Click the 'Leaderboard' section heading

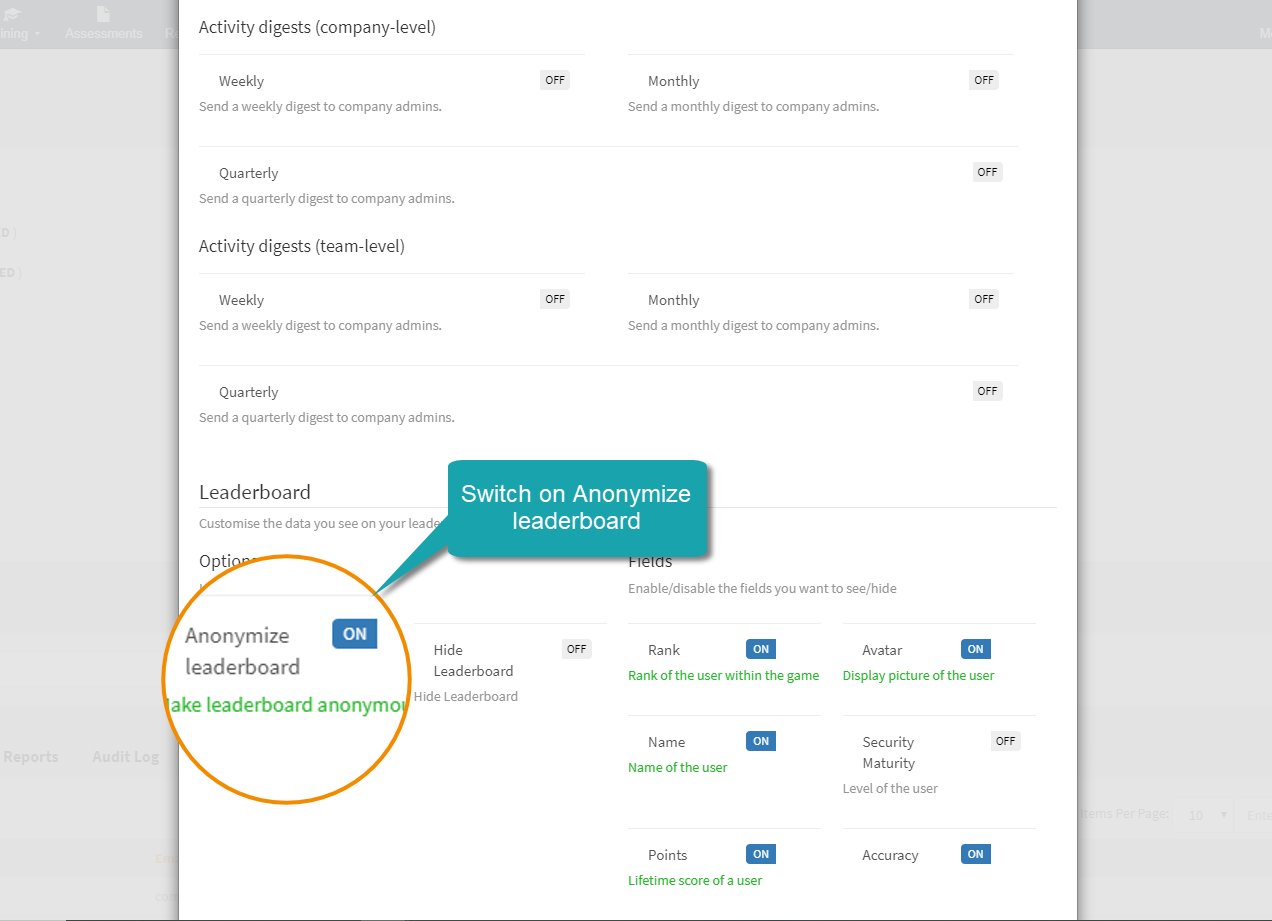pyautogui.click(x=255, y=492)
